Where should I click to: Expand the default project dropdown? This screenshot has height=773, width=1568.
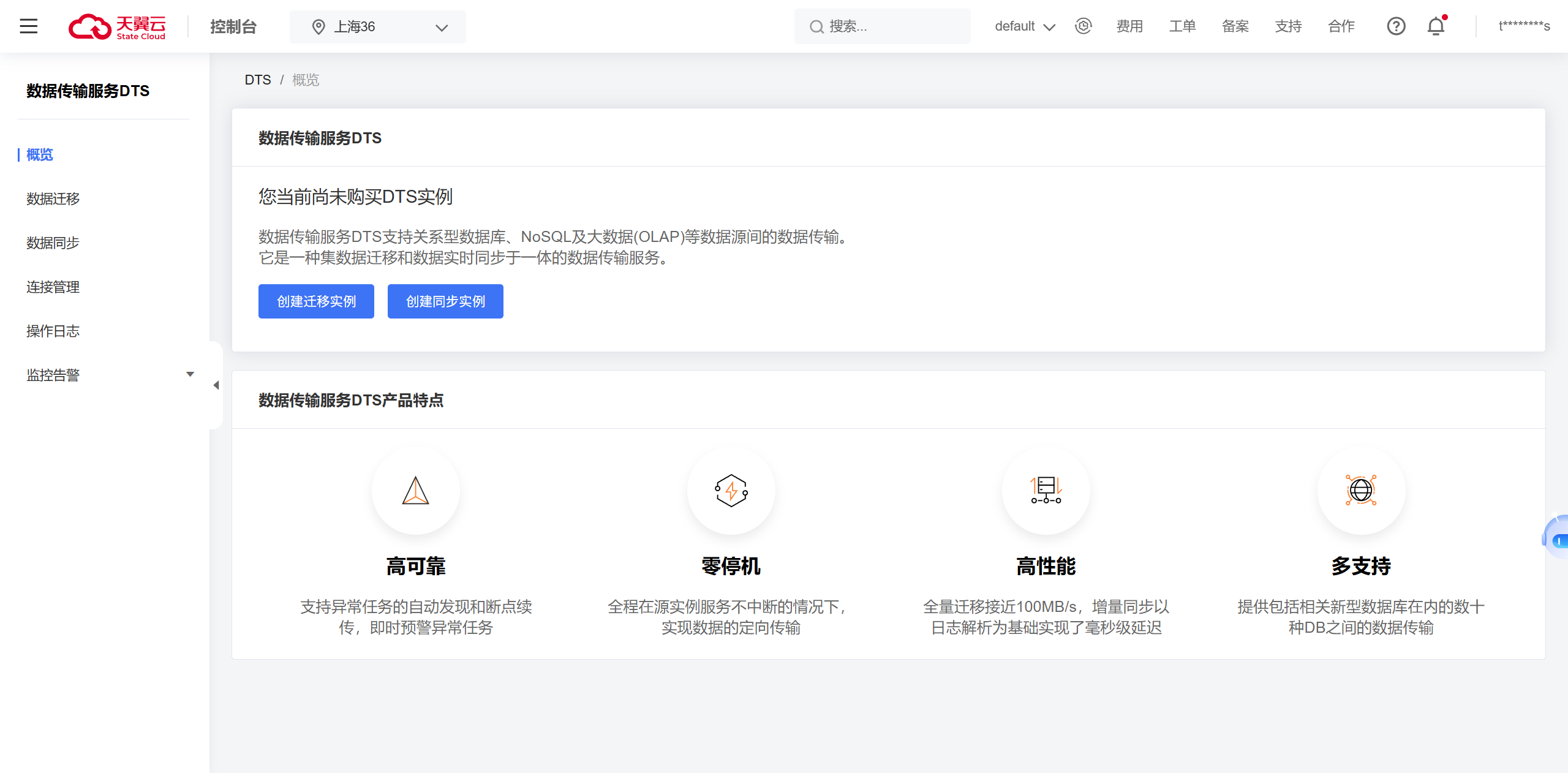coord(1025,26)
